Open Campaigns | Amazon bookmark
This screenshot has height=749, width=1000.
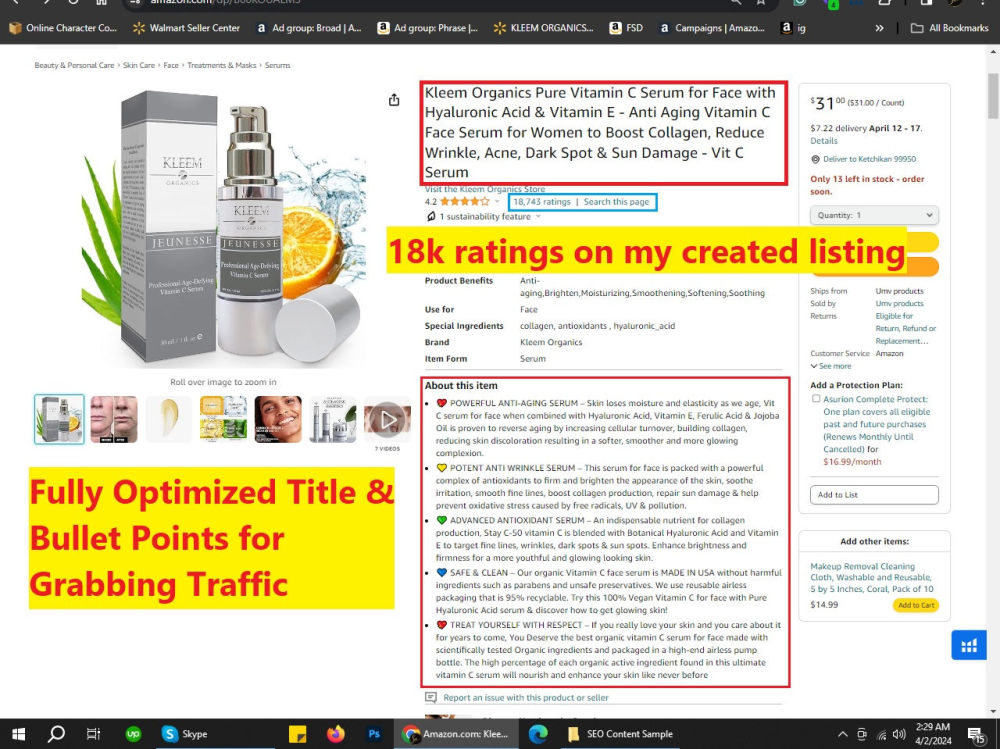pyautogui.click(x=712, y=28)
